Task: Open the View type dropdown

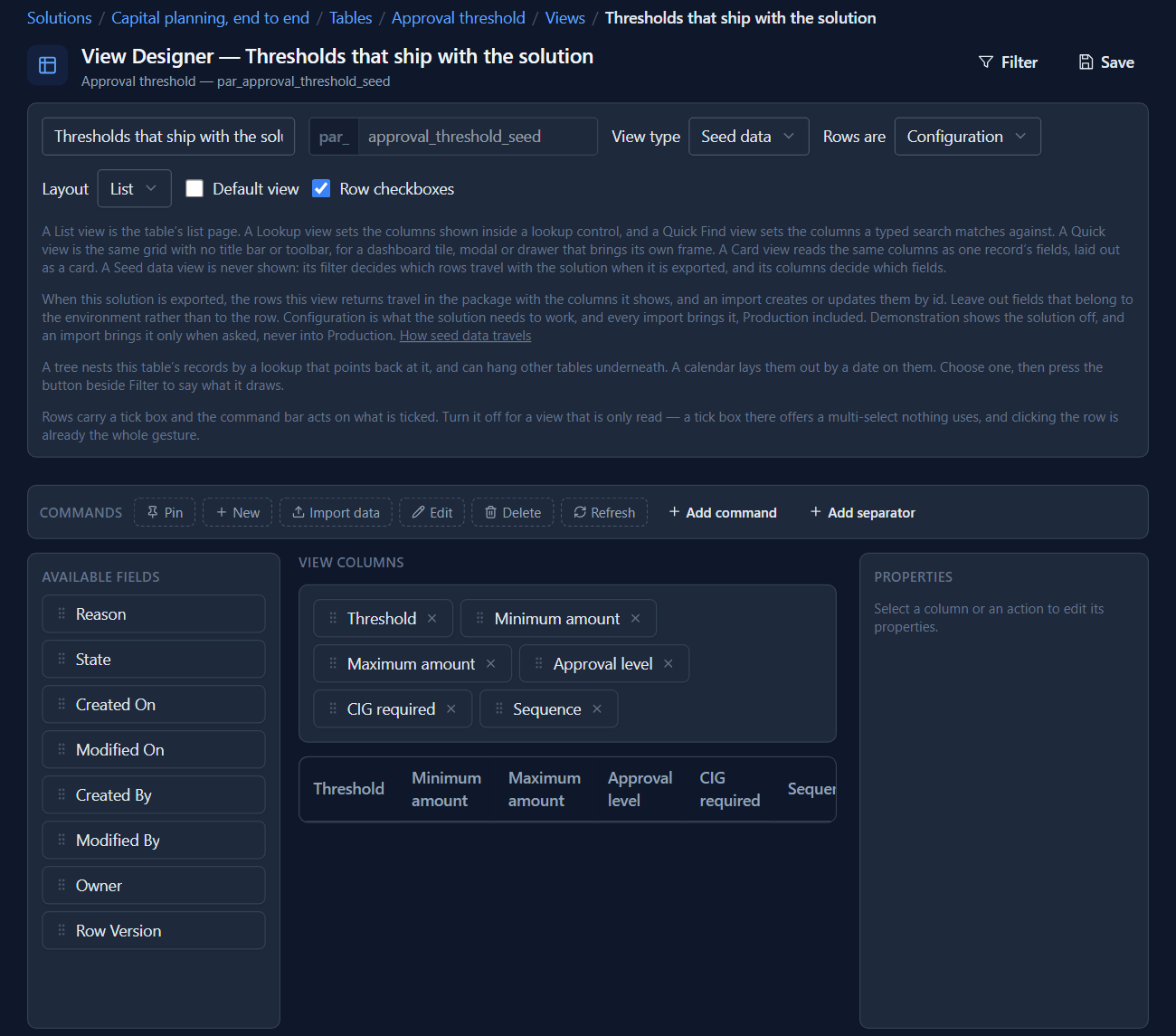Action: click(749, 137)
